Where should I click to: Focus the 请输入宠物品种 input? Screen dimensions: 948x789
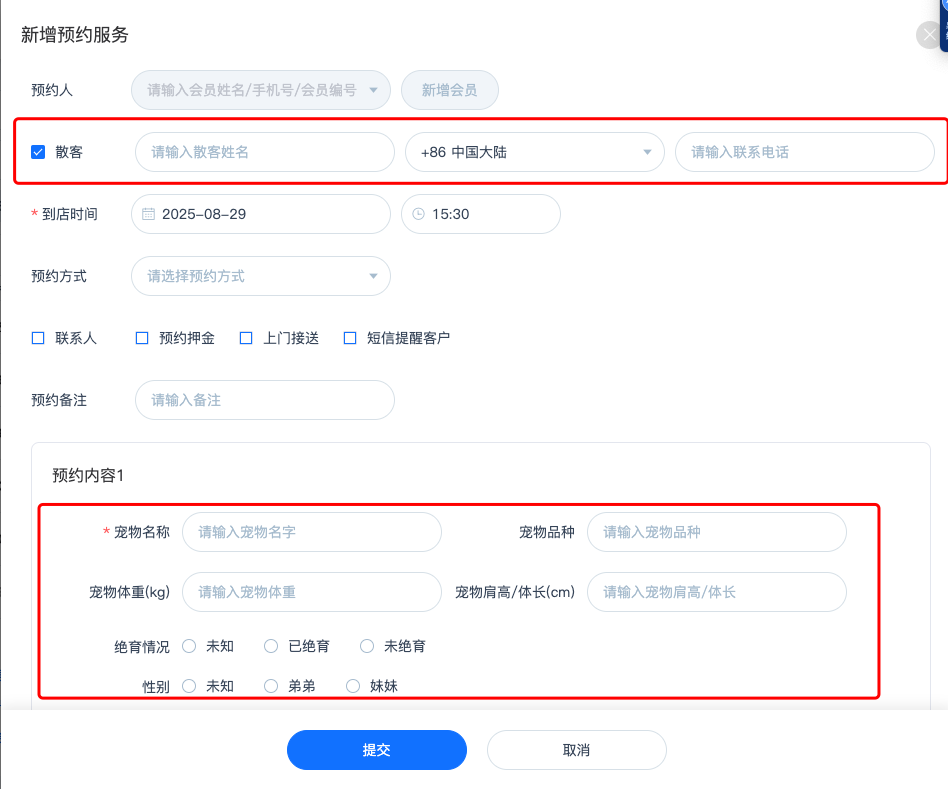[716, 532]
